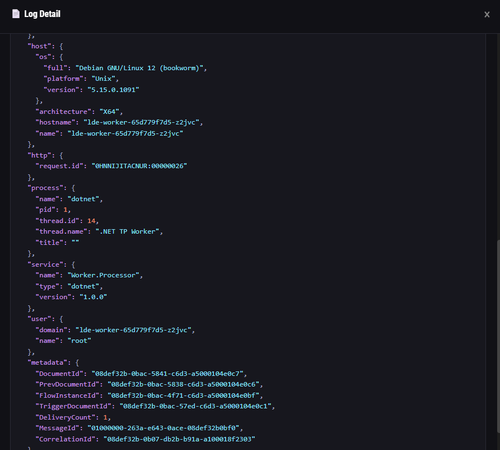This screenshot has height=450, width=500.
Task: Click the service version 1.0.0 value
Action: (x=93, y=297)
